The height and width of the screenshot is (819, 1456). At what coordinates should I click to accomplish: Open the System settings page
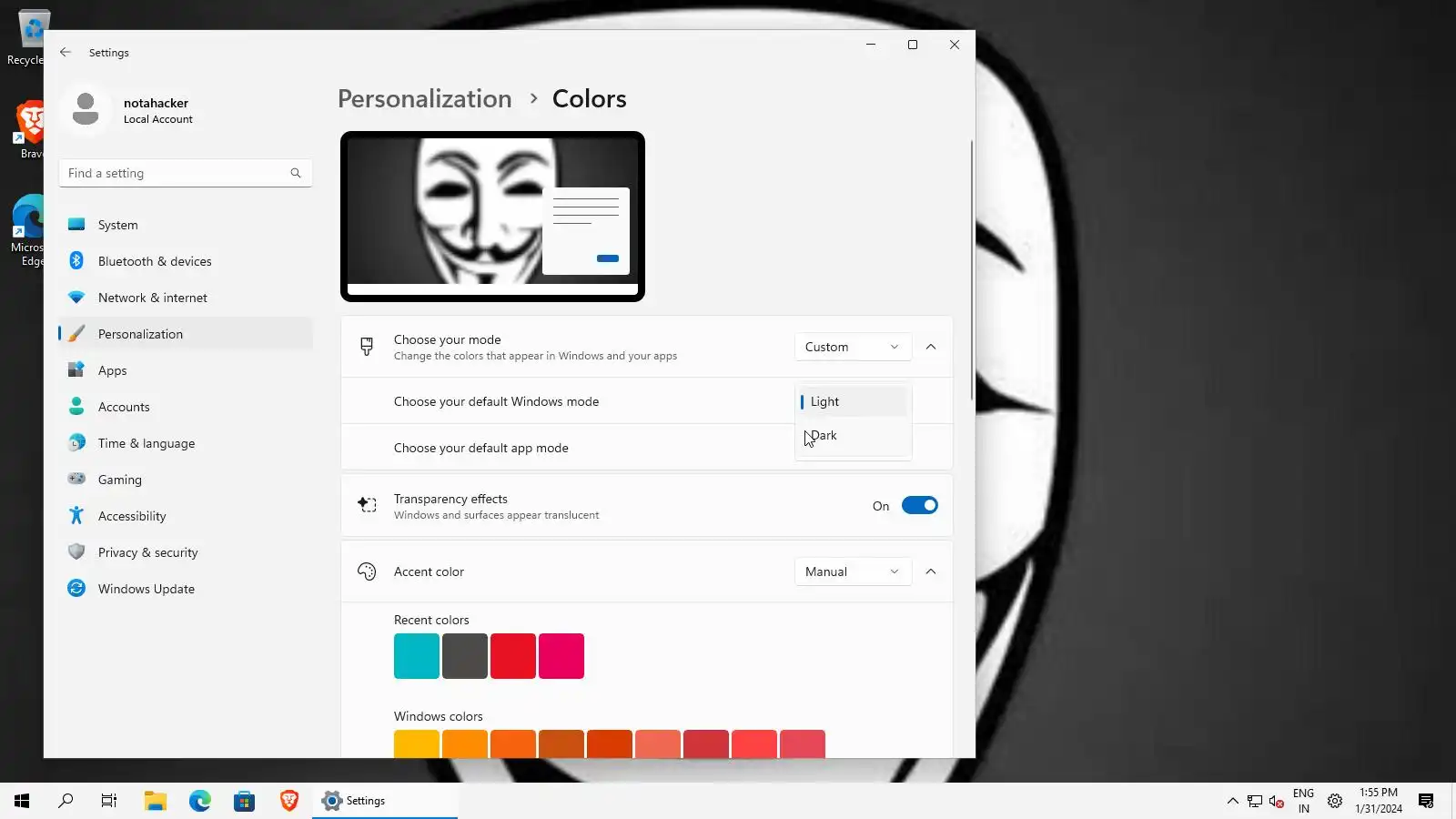tap(186, 225)
